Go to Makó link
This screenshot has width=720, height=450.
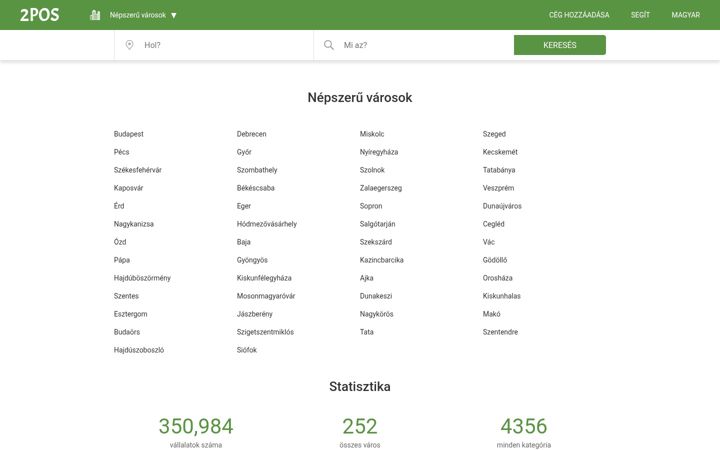491,314
